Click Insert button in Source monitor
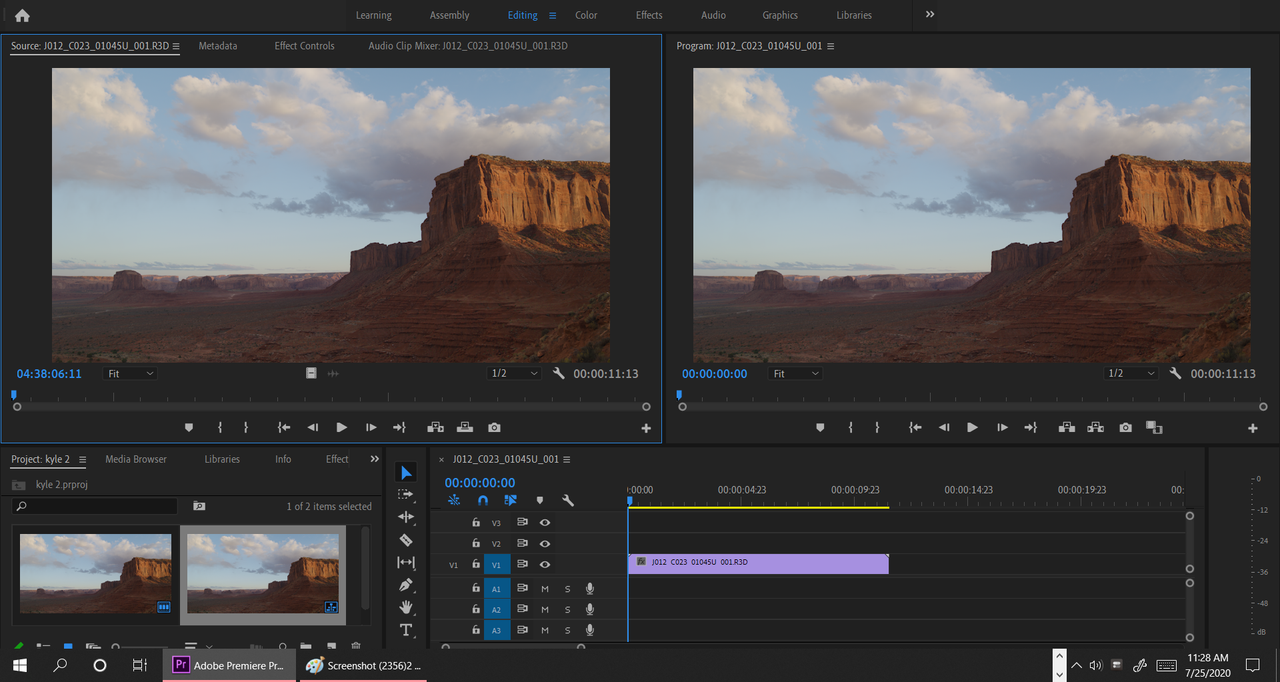This screenshot has height=682, width=1280. (436, 428)
